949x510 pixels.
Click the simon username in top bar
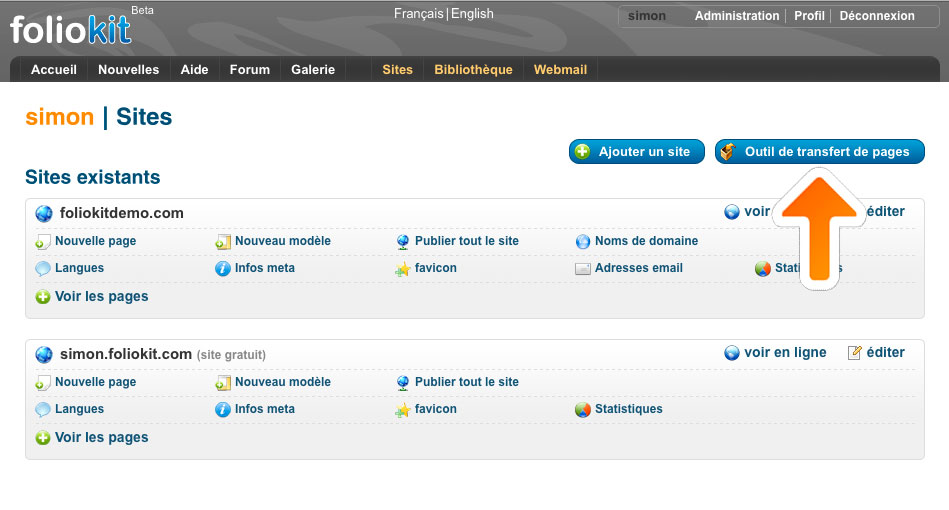pos(646,16)
